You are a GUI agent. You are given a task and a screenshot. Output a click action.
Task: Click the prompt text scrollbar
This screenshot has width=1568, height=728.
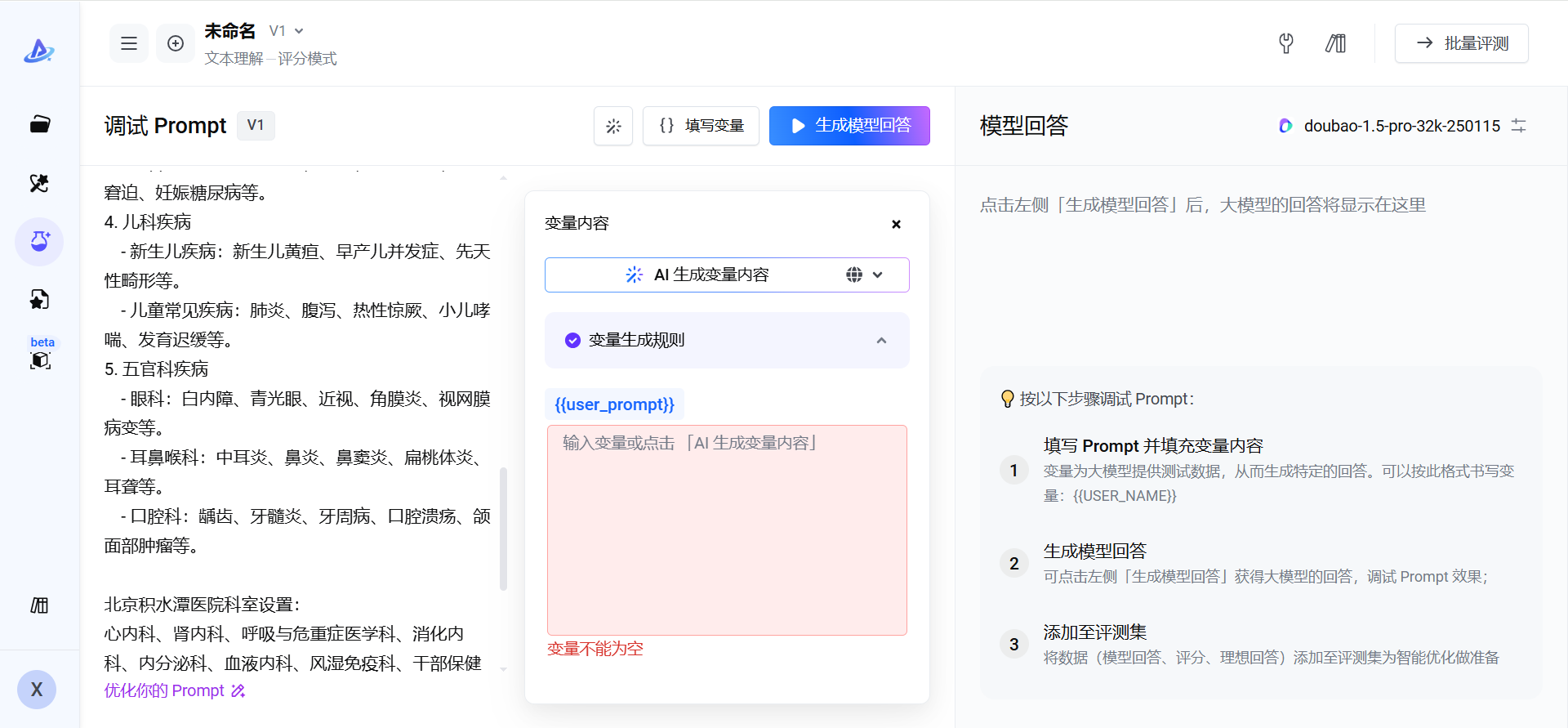503,528
